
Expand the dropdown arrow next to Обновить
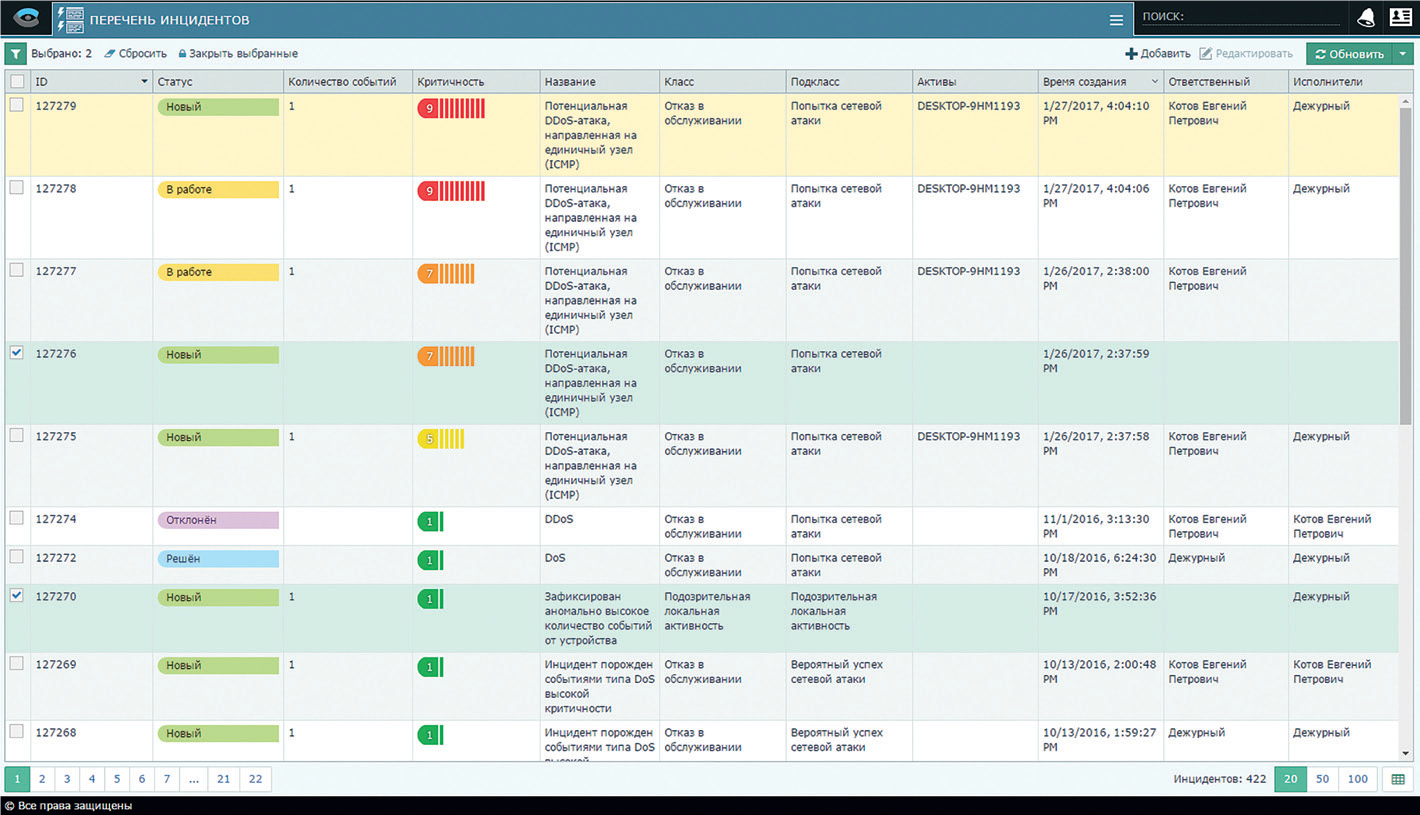click(1403, 54)
